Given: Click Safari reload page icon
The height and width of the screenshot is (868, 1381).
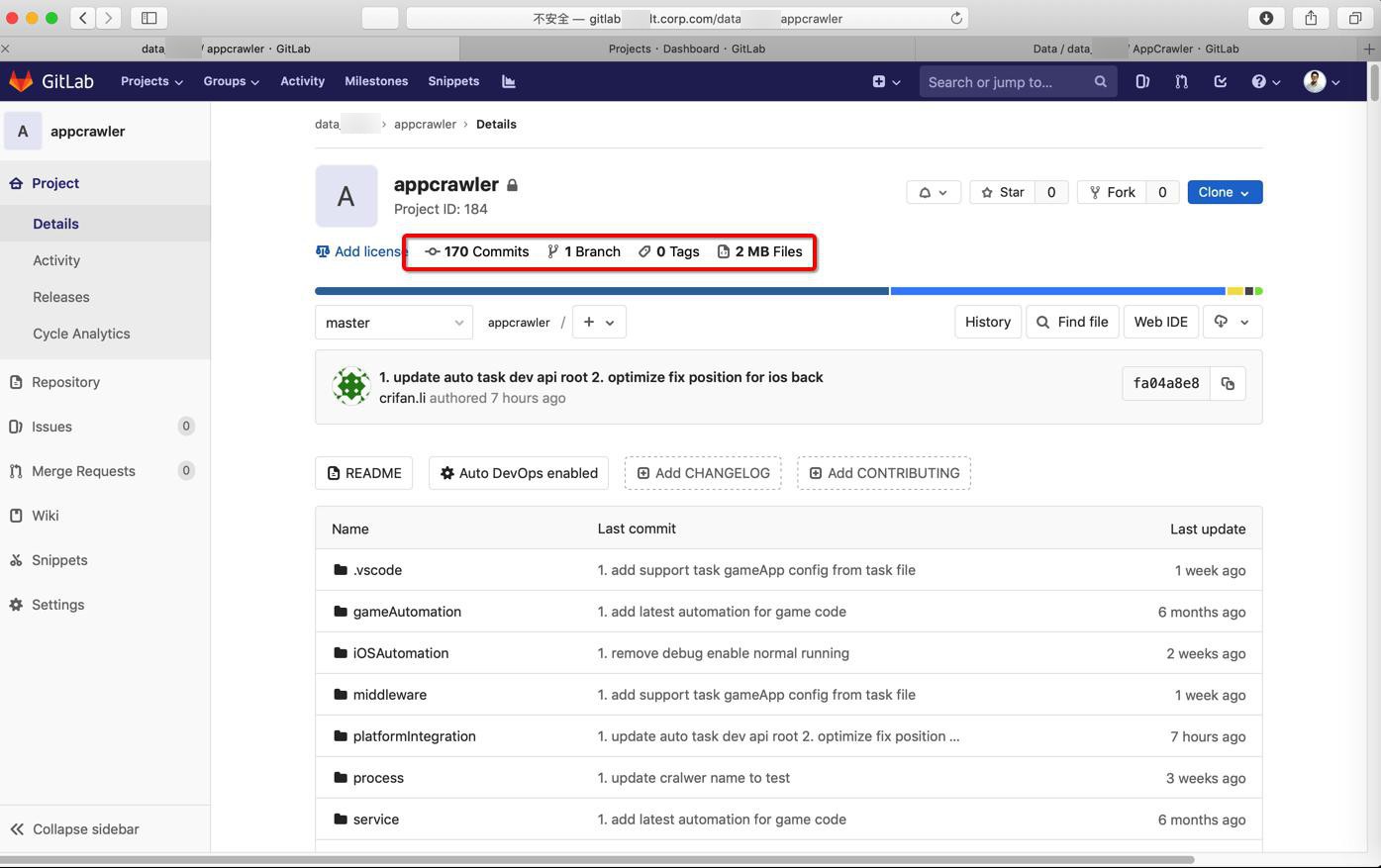Looking at the screenshot, I should (956, 18).
